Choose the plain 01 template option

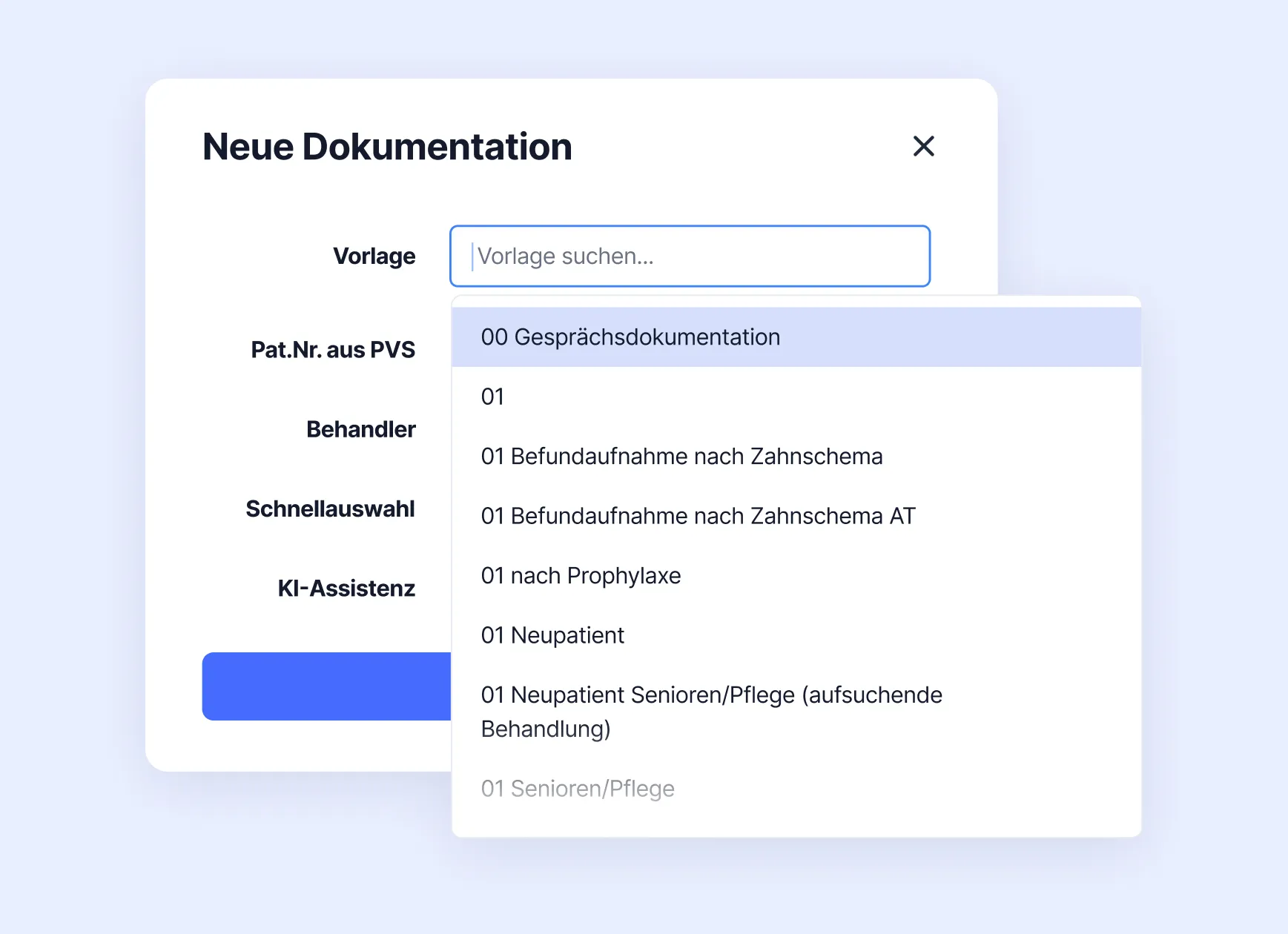click(493, 397)
